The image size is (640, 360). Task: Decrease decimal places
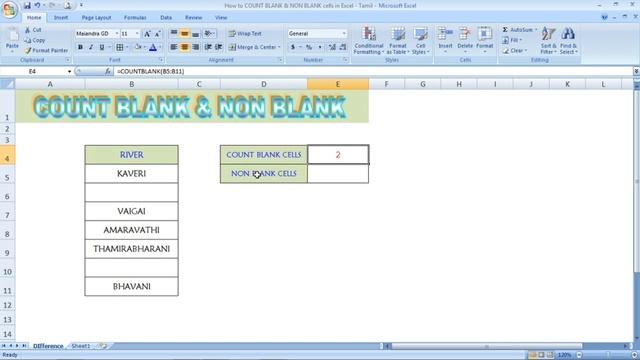[x=343, y=47]
